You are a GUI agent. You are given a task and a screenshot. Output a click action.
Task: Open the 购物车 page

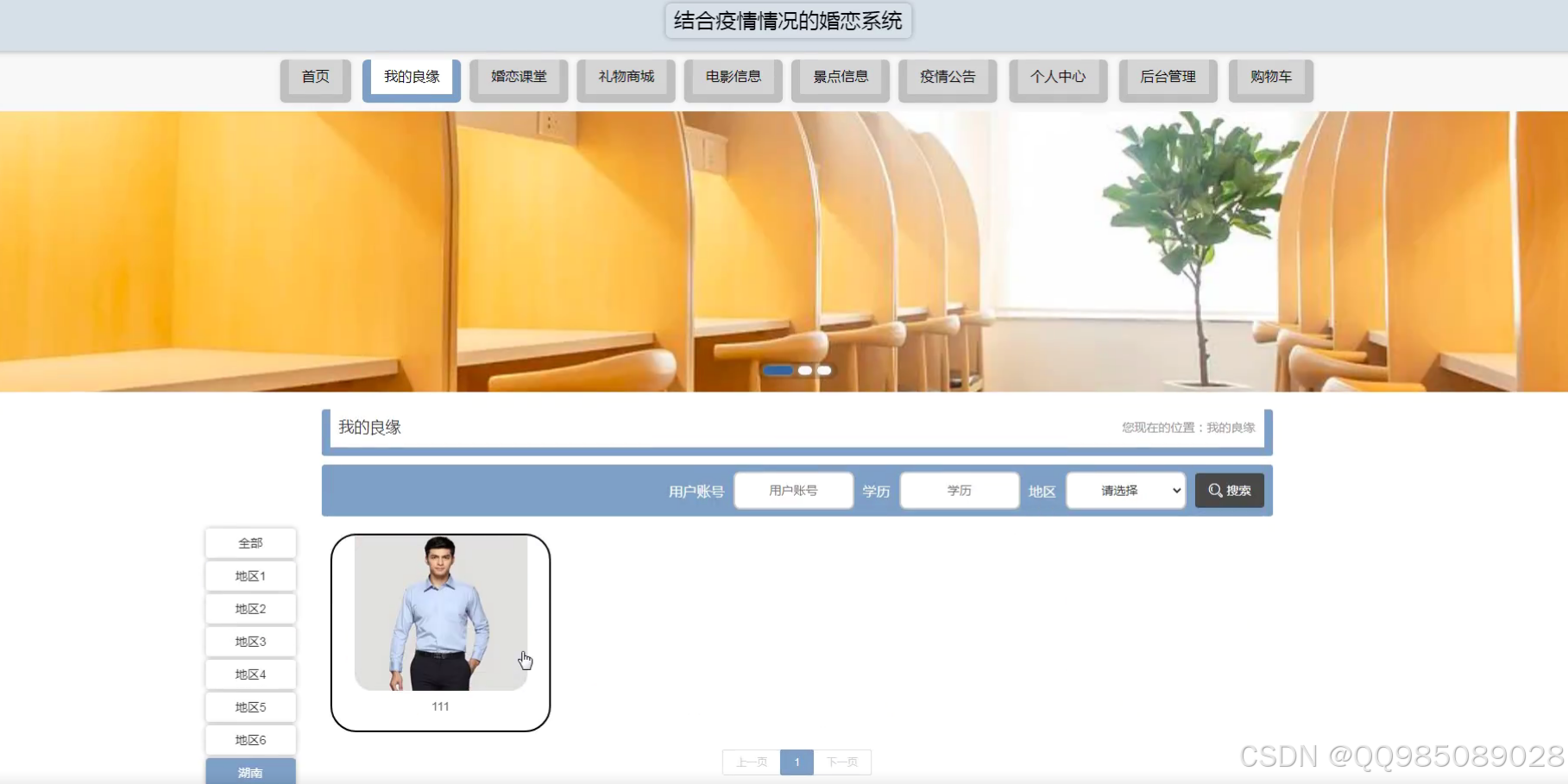click(1269, 77)
